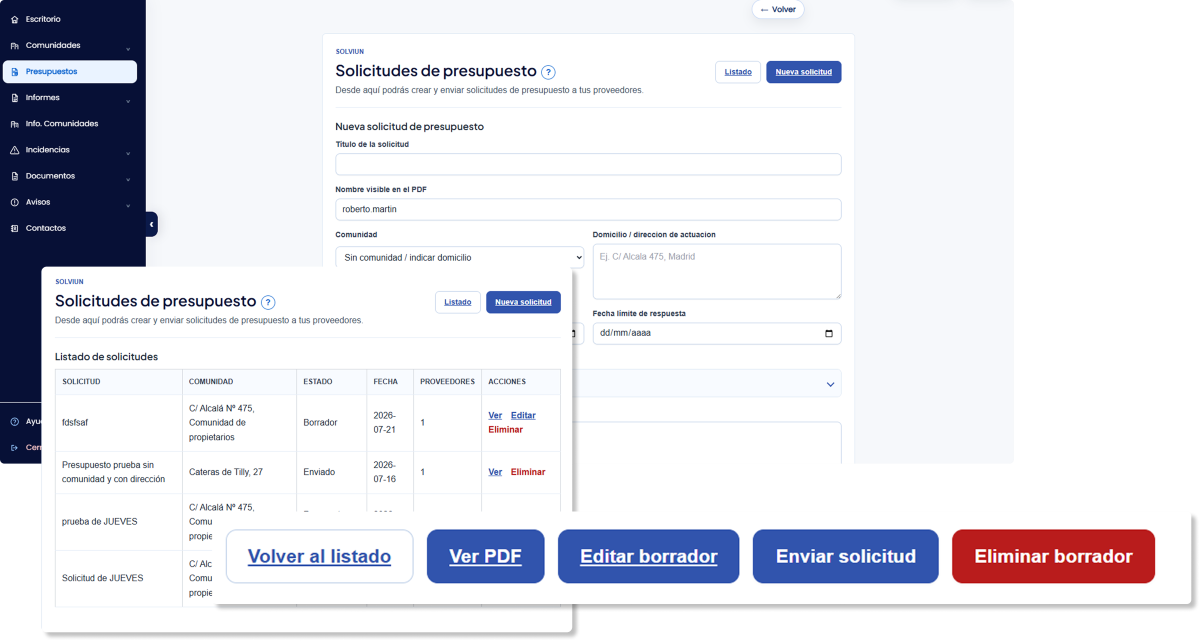Click the help icon beside the front listing title
The image size is (1200, 641).
(x=268, y=302)
